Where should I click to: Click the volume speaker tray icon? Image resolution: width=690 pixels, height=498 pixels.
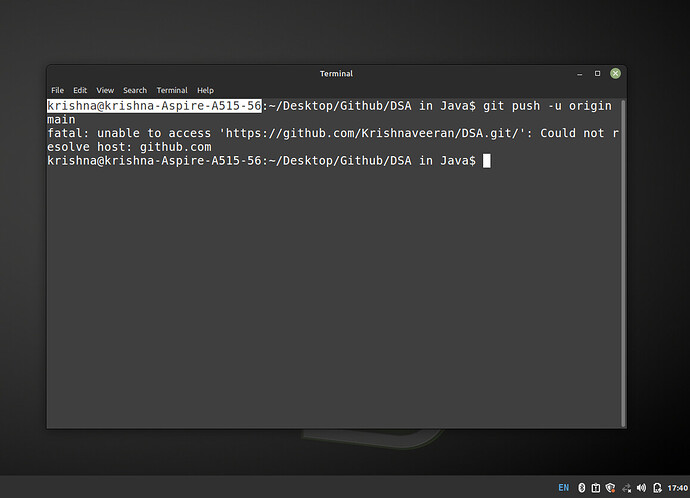point(641,487)
